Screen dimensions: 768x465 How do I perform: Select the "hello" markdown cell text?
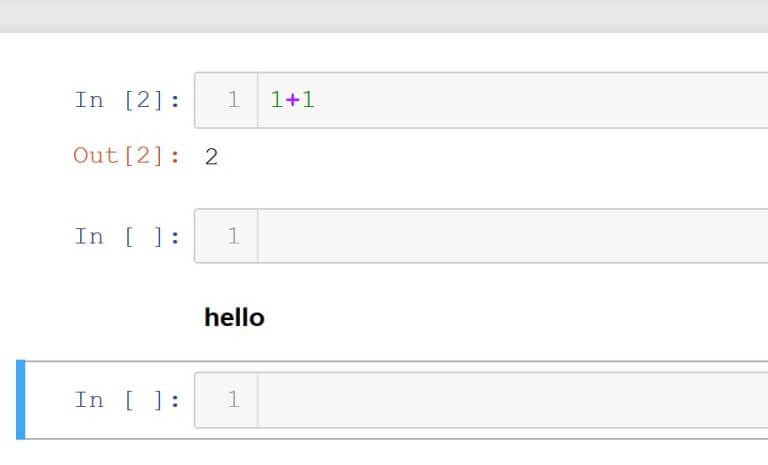tap(234, 318)
